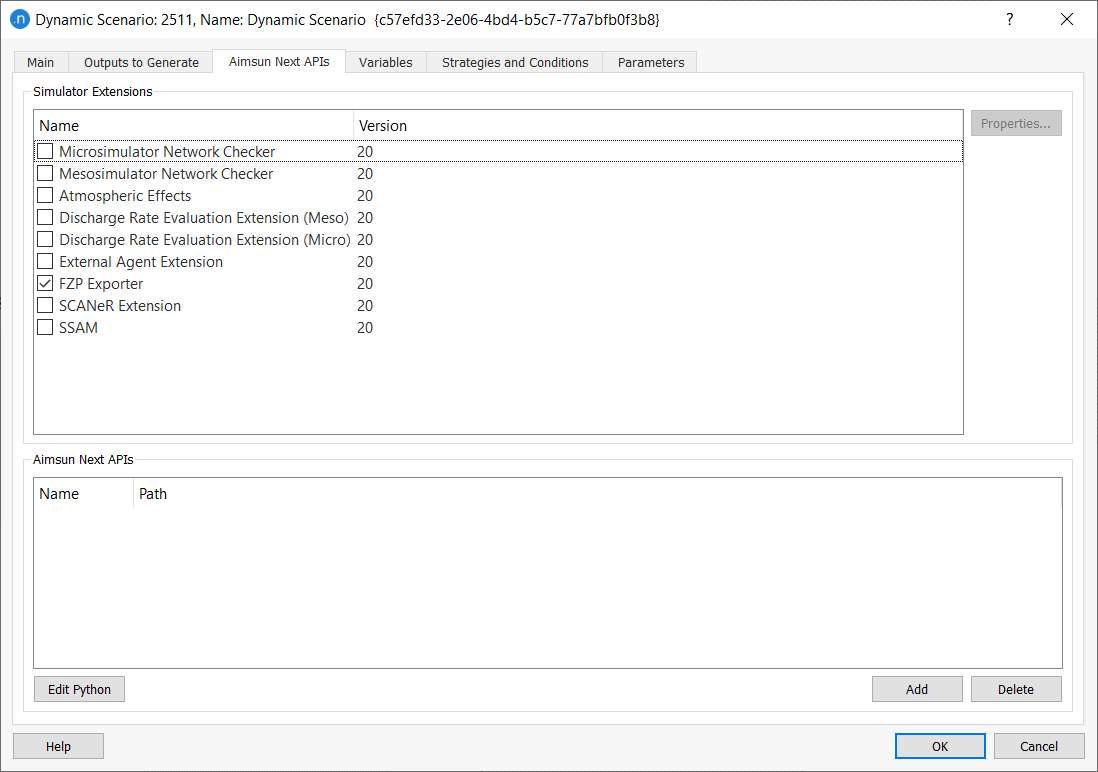
Task: Open the Strategies and Conditions tab
Action: point(514,62)
